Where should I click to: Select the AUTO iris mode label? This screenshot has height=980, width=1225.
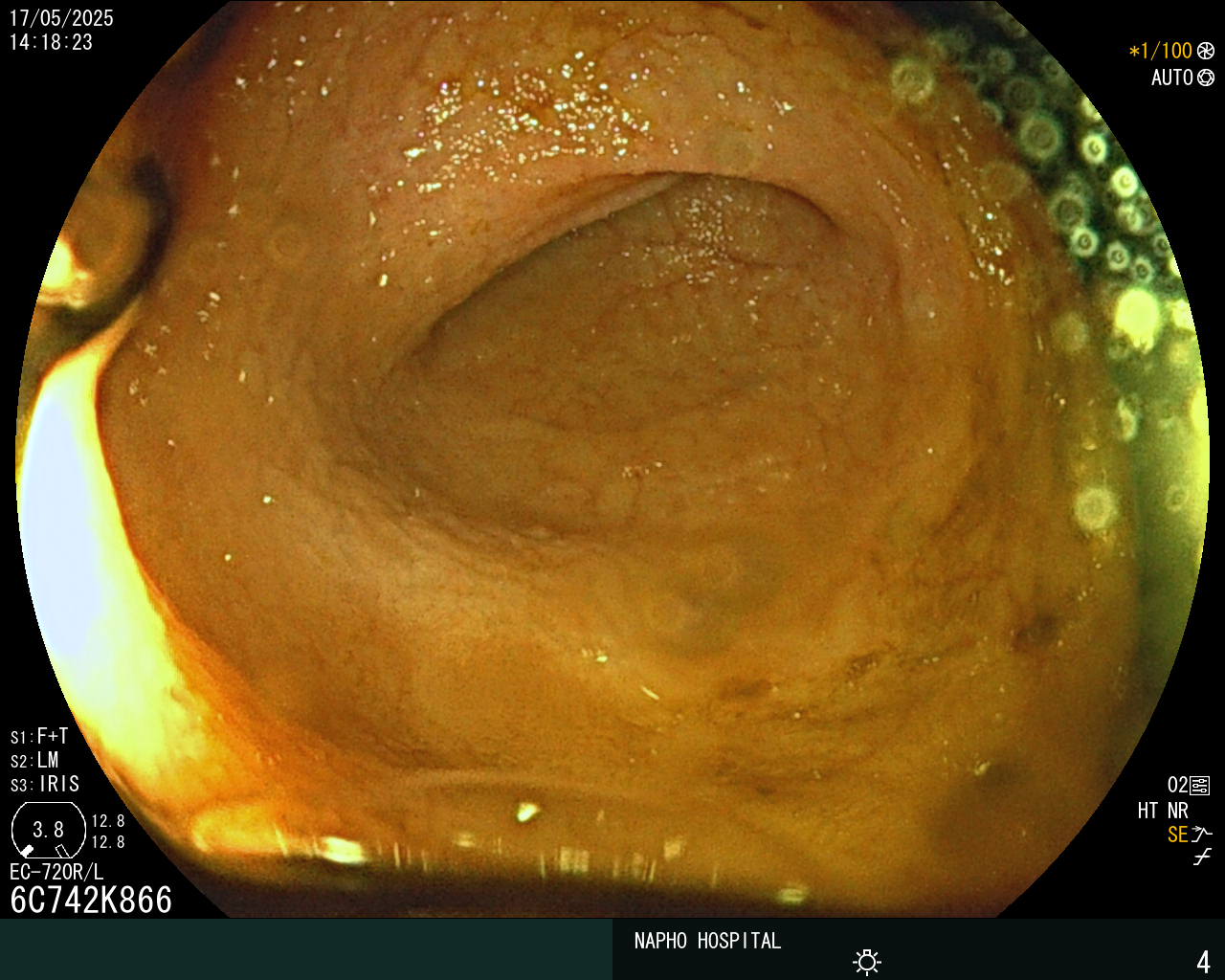tap(1172, 78)
